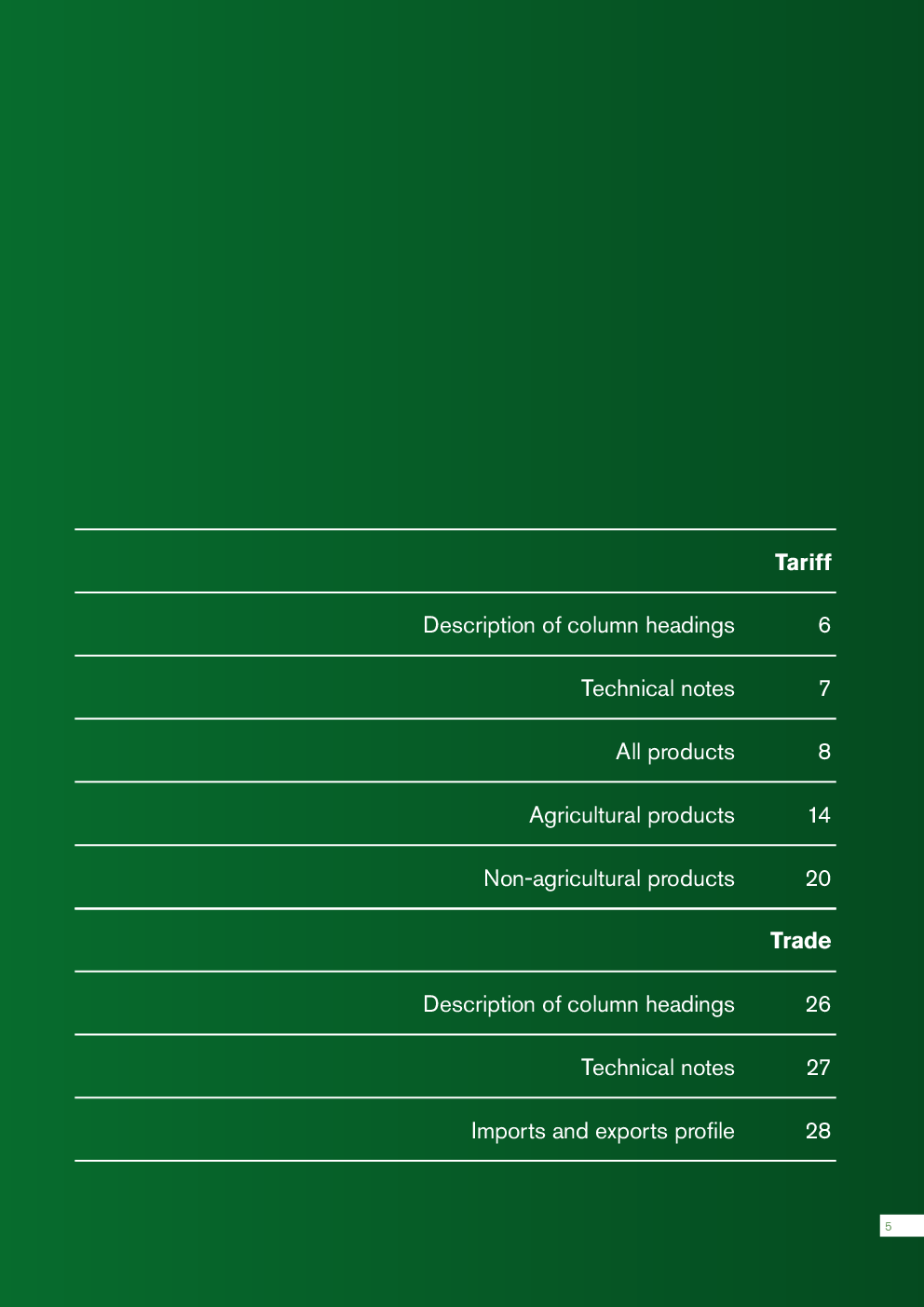This screenshot has width=924, height=1307.
Task: Click page number 27
Action: pos(818,1068)
